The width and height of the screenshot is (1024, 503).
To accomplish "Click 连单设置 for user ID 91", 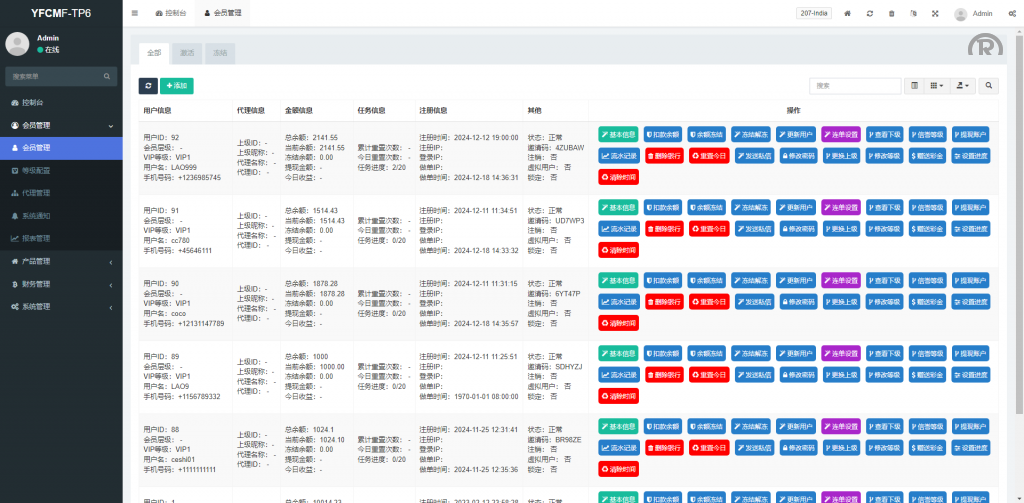I will pyautogui.click(x=839, y=207).
